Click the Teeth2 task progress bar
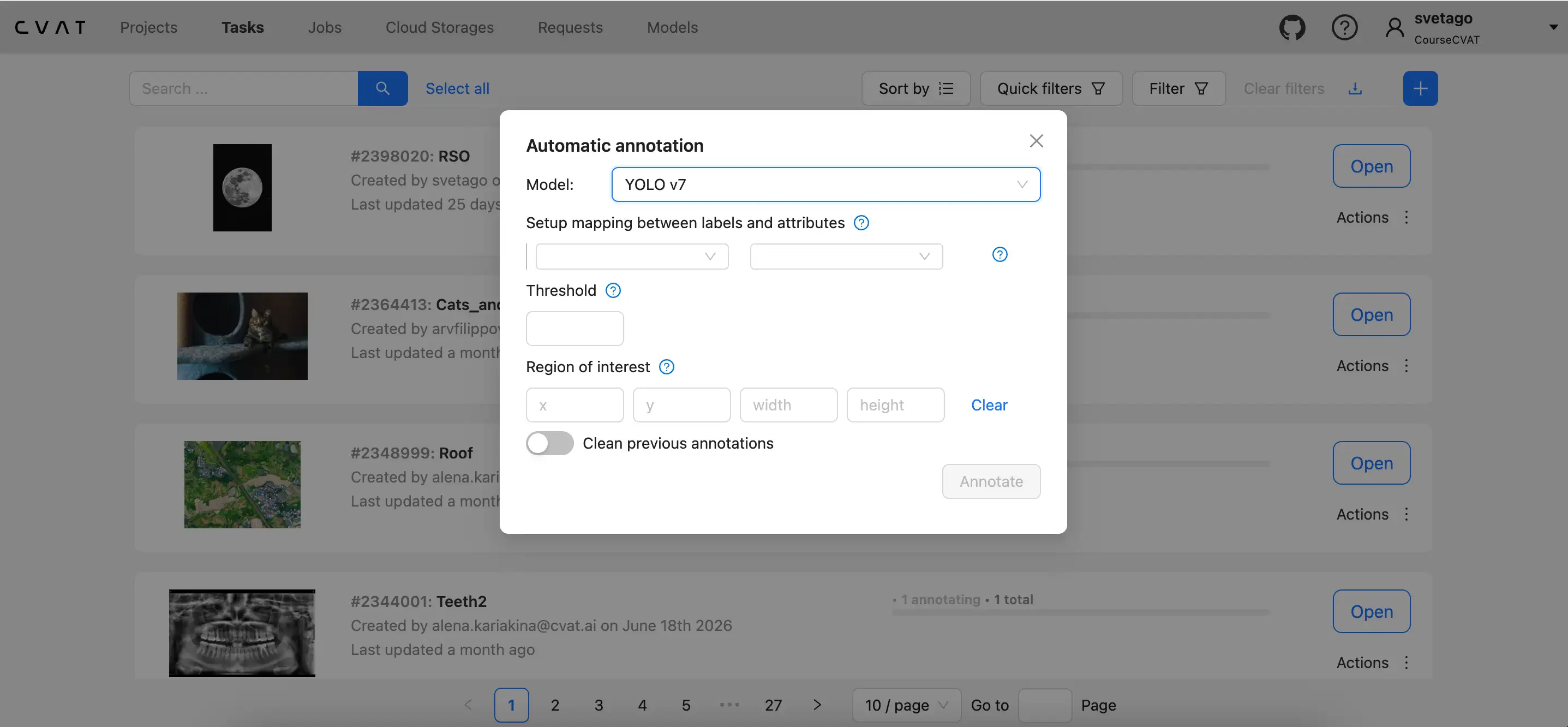Viewport: 1568px width, 727px height. coord(1081,612)
